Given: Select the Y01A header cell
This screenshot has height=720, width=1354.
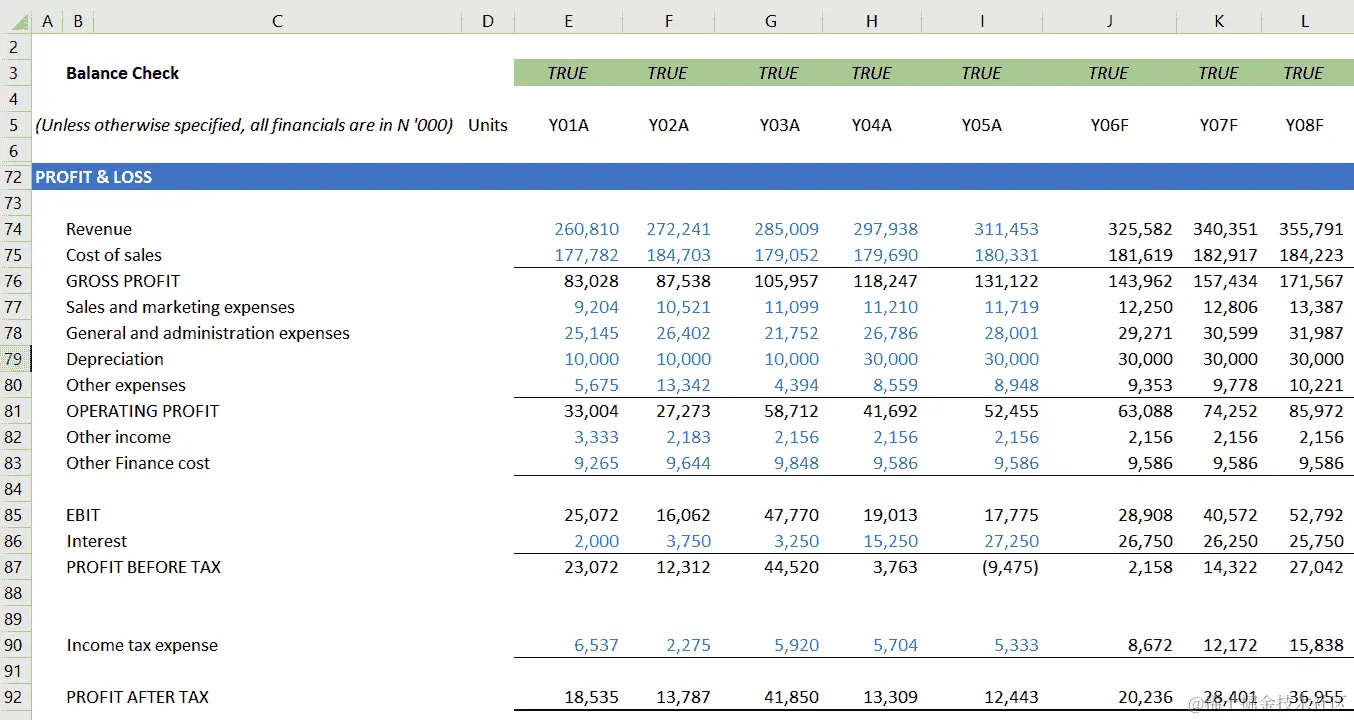Looking at the screenshot, I should click(x=568, y=125).
